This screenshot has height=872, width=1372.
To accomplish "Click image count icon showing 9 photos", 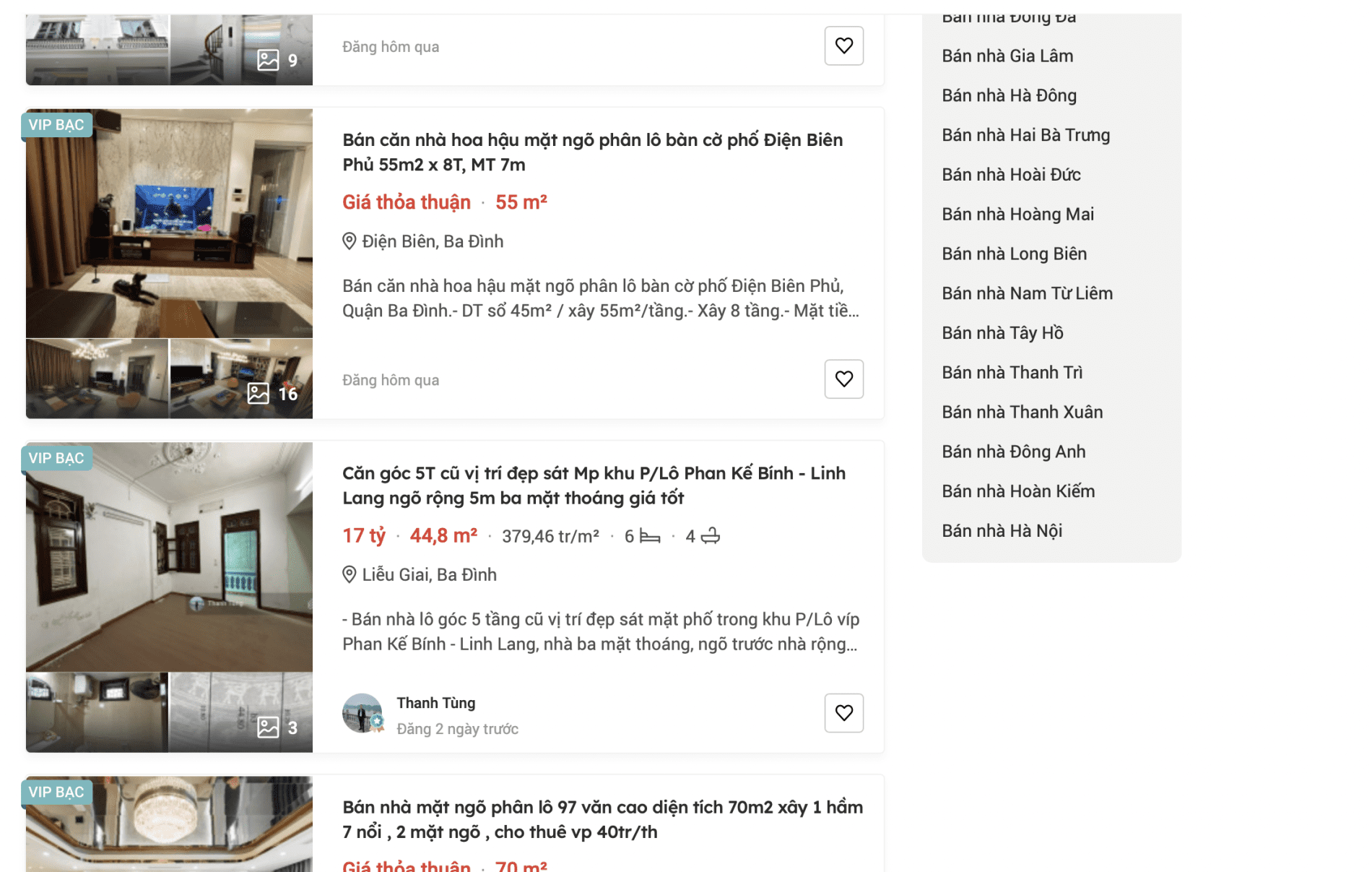I will click(x=268, y=60).
